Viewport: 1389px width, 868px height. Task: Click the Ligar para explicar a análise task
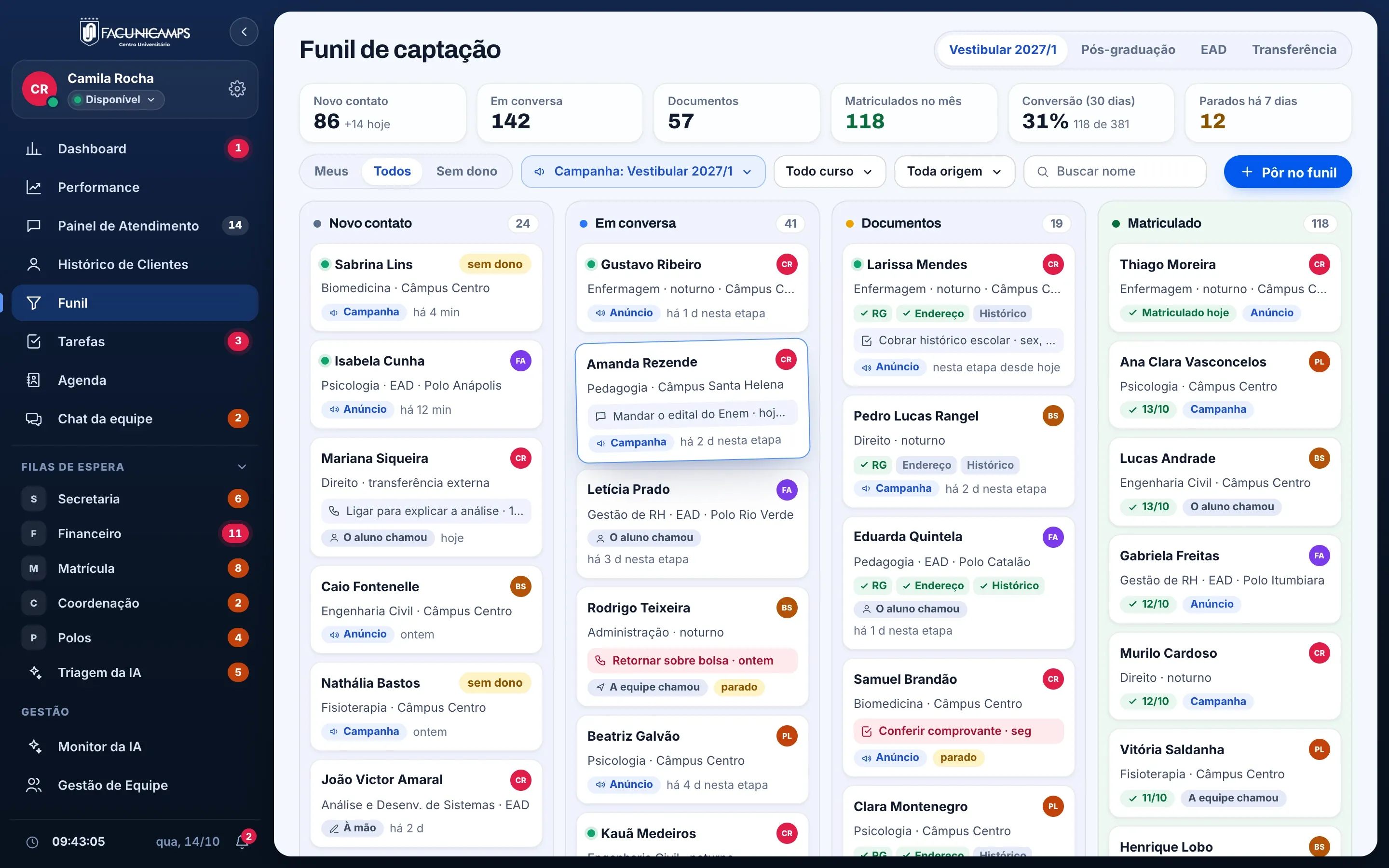pyautogui.click(x=426, y=512)
